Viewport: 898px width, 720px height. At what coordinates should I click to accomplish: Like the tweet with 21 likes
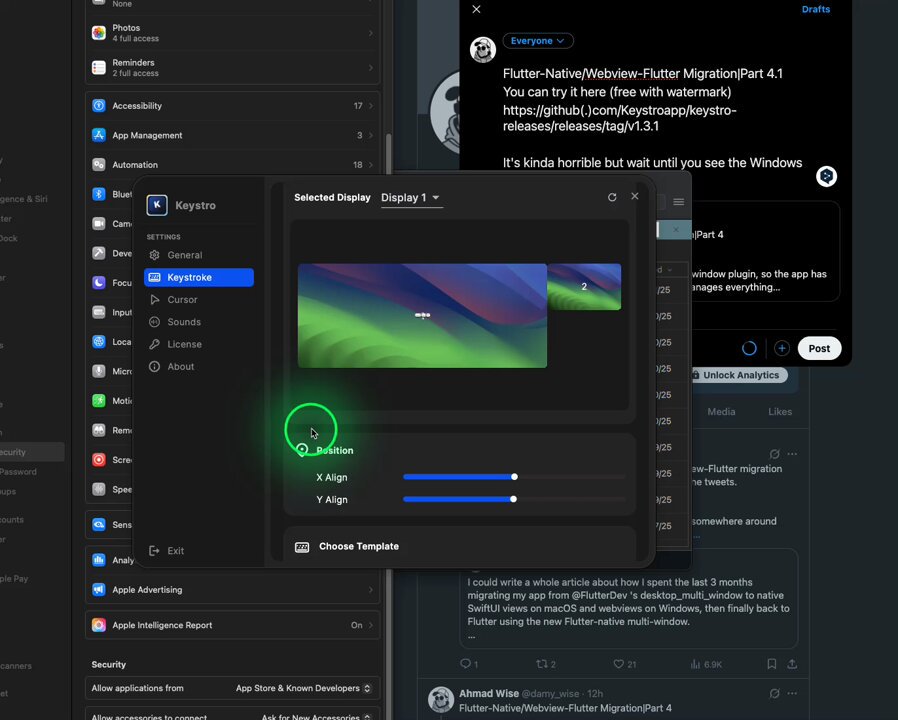click(618, 664)
